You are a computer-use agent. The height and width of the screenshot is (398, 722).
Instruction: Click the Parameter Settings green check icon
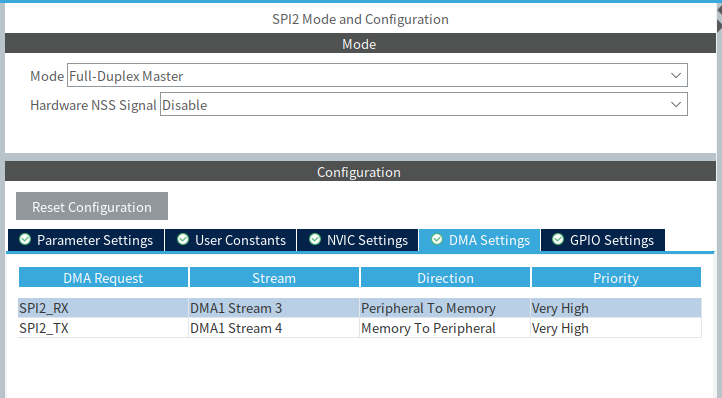(25, 240)
